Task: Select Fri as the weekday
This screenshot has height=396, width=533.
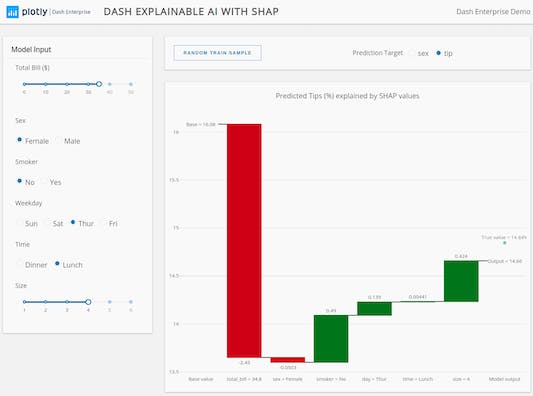Action: (x=103, y=223)
